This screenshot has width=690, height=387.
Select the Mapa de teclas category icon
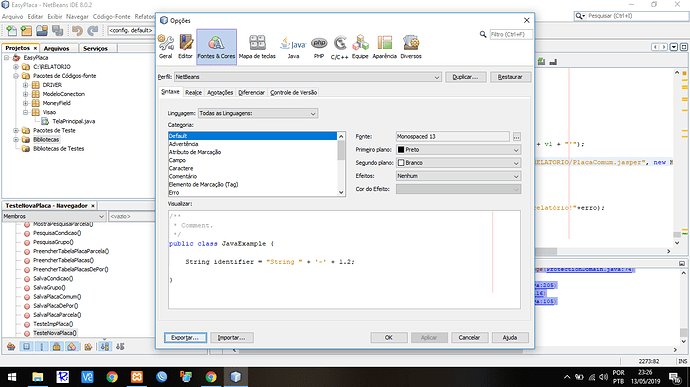pos(257,47)
